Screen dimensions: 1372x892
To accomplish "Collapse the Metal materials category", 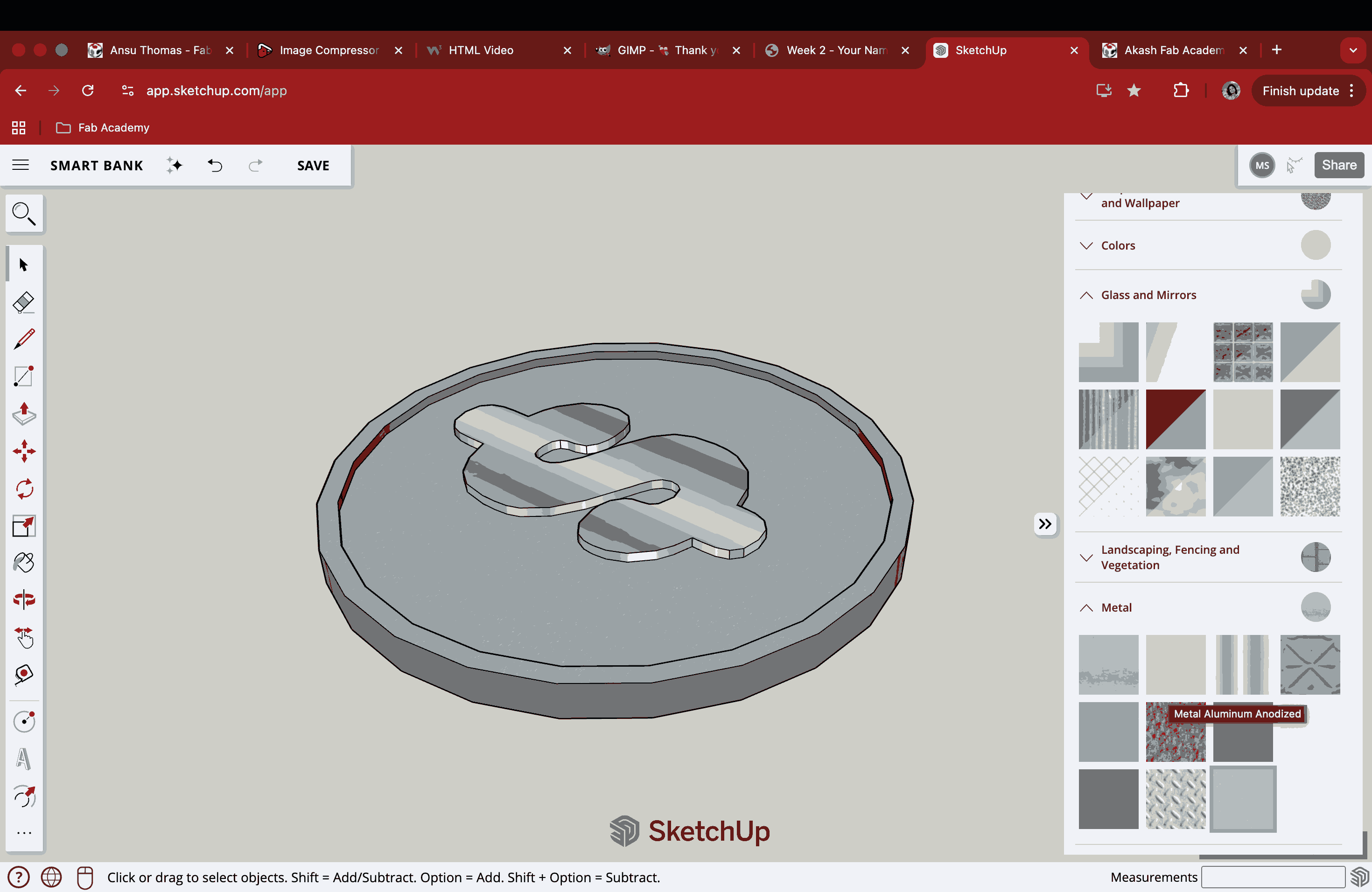I will tap(1087, 607).
